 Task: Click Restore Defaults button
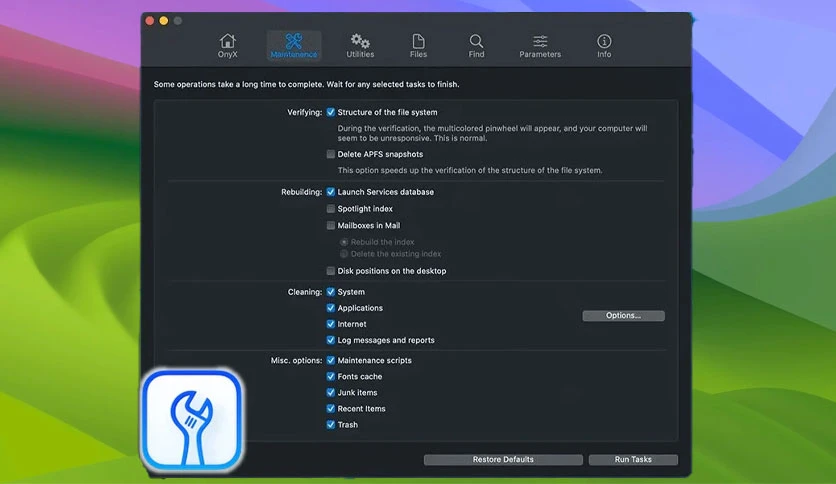503,459
